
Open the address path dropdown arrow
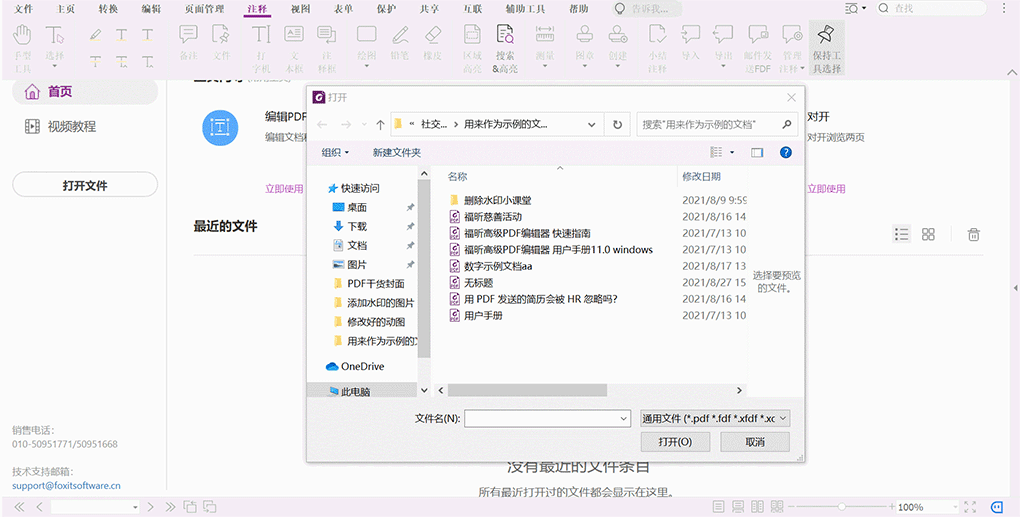coord(591,124)
